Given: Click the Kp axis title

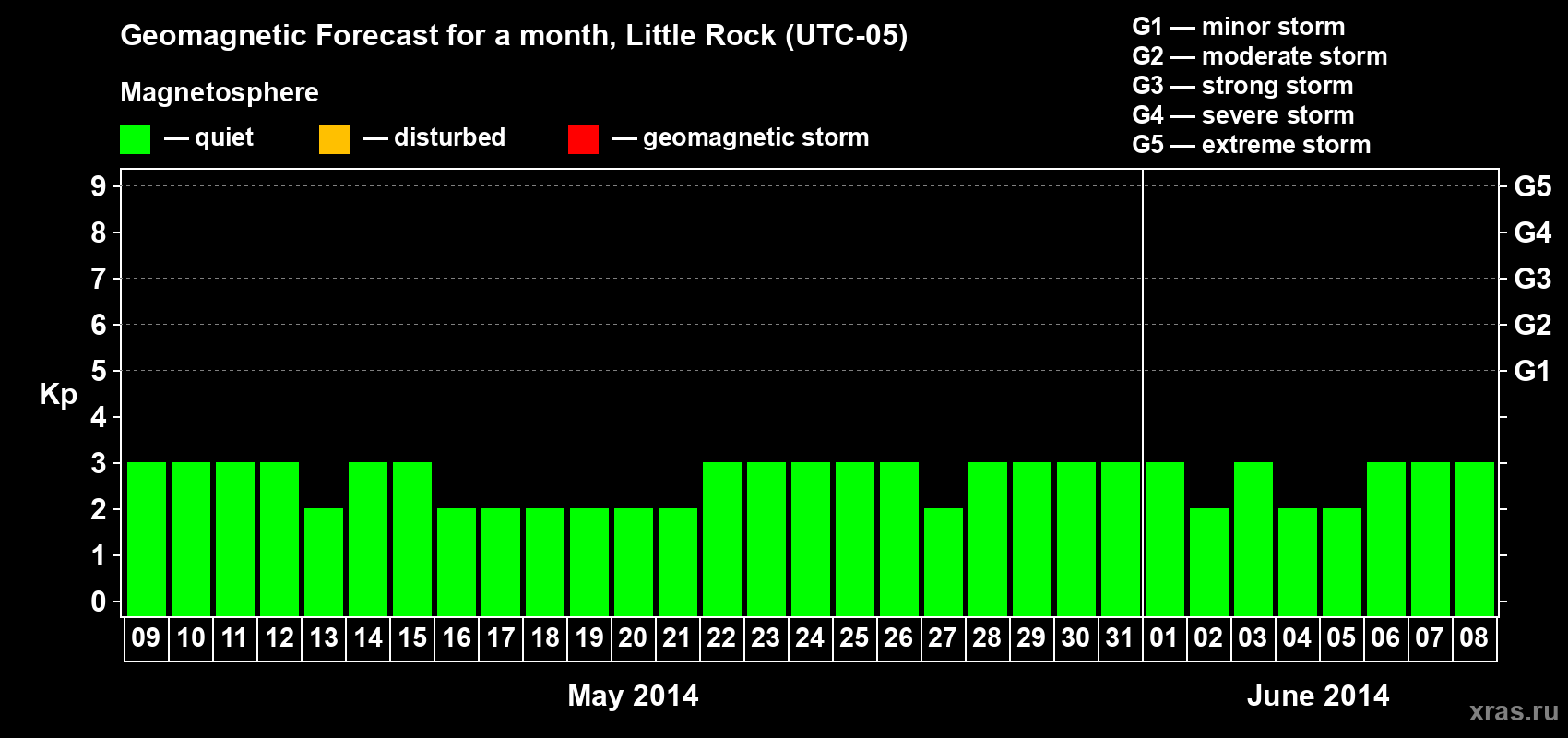Looking at the screenshot, I should [x=58, y=395].
